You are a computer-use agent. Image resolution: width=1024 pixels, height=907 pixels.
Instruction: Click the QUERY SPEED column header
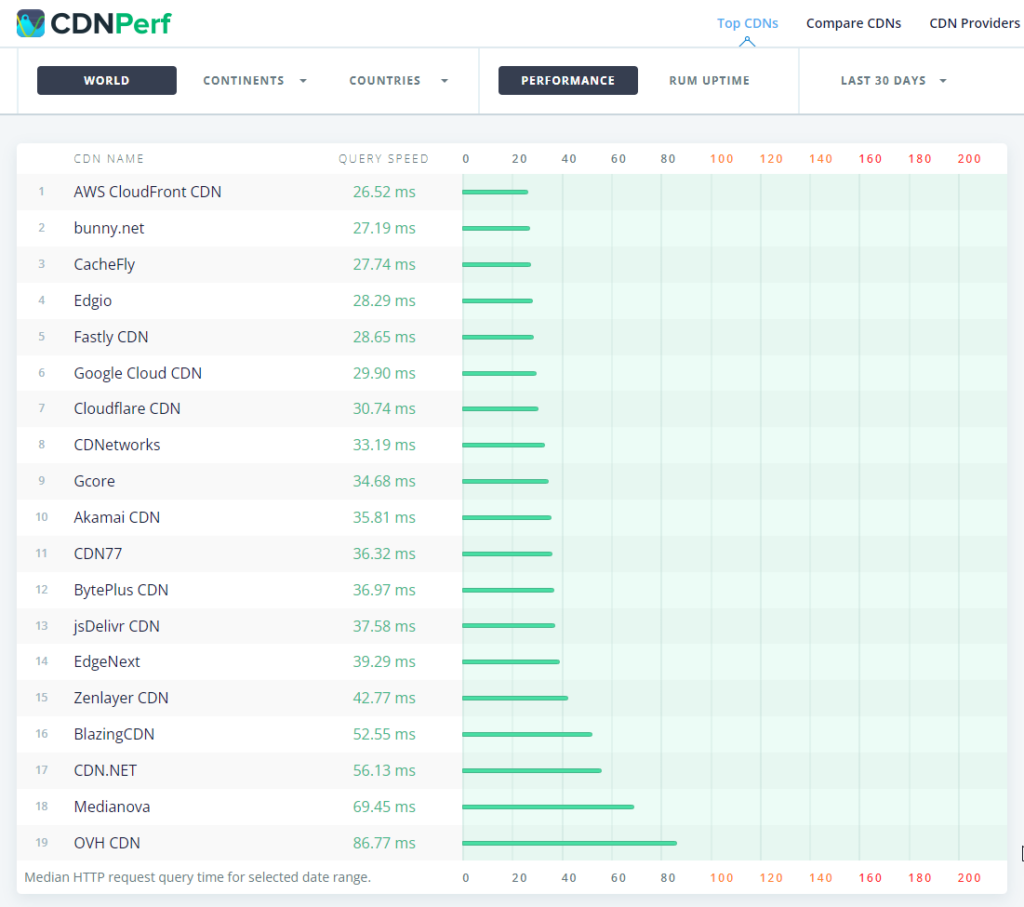(383, 159)
